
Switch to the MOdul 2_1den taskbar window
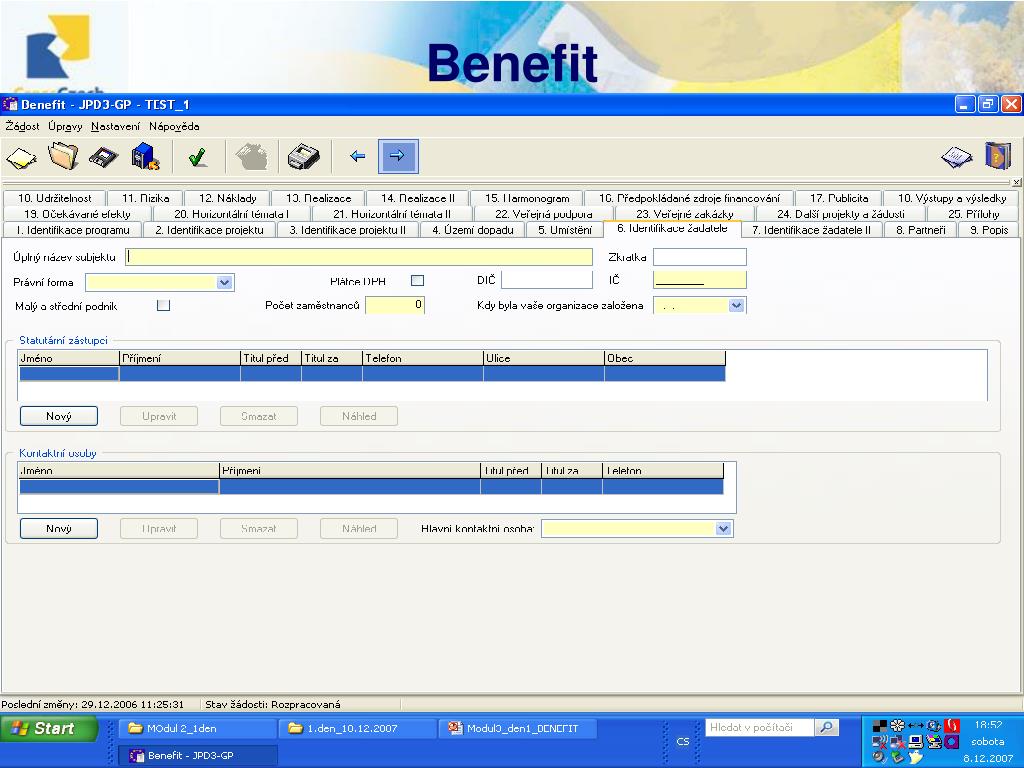click(197, 728)
